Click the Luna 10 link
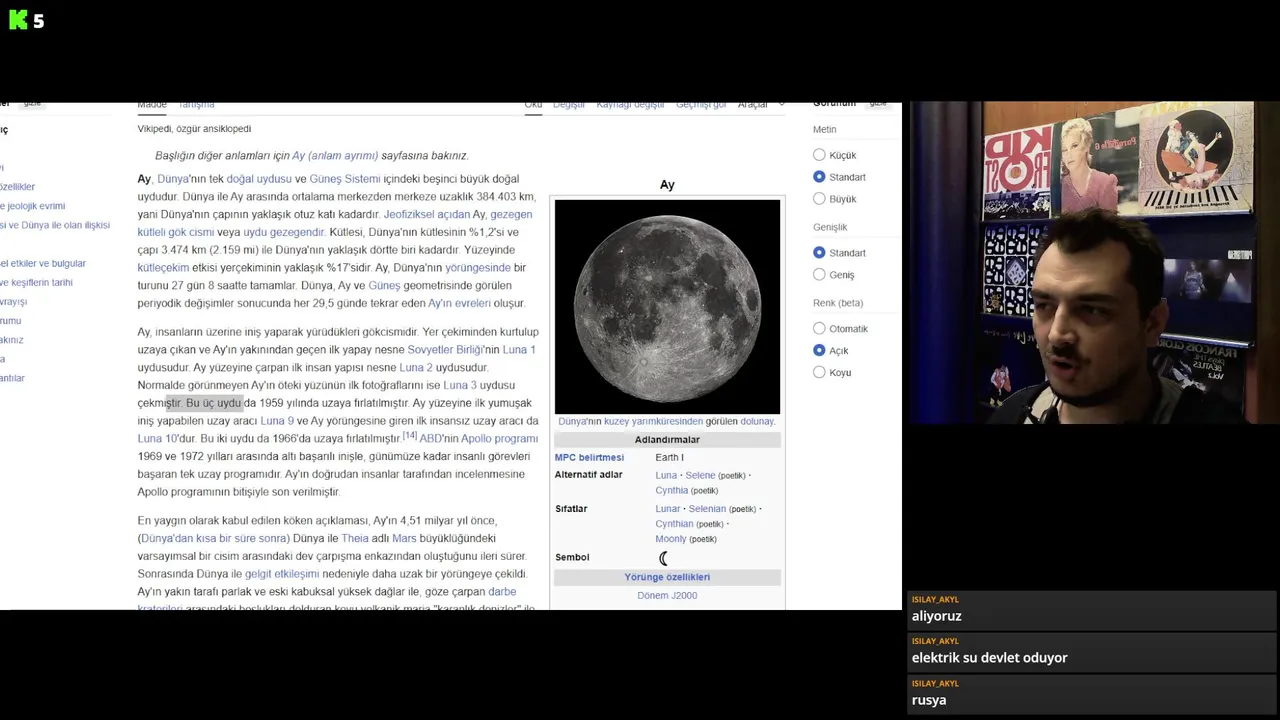This screenshot has height=720, width=1280. (x=158, y=439)
